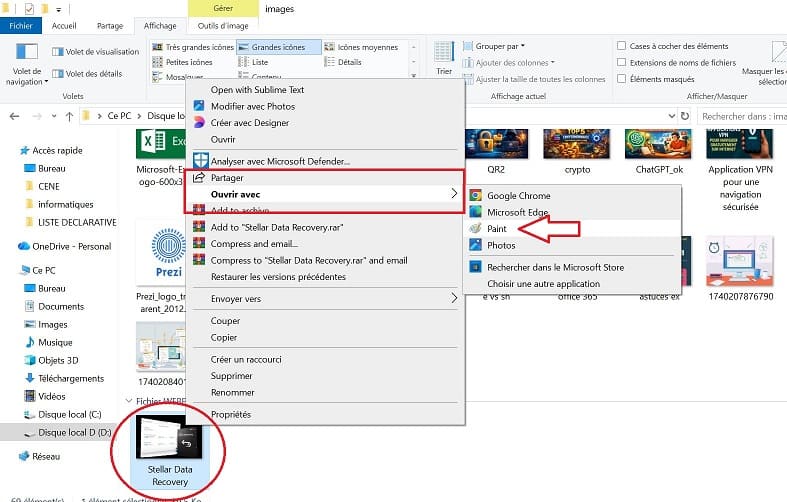The image size is (787, 502).
Task: Select Grandes icônes layout
Action: point(279,47)
